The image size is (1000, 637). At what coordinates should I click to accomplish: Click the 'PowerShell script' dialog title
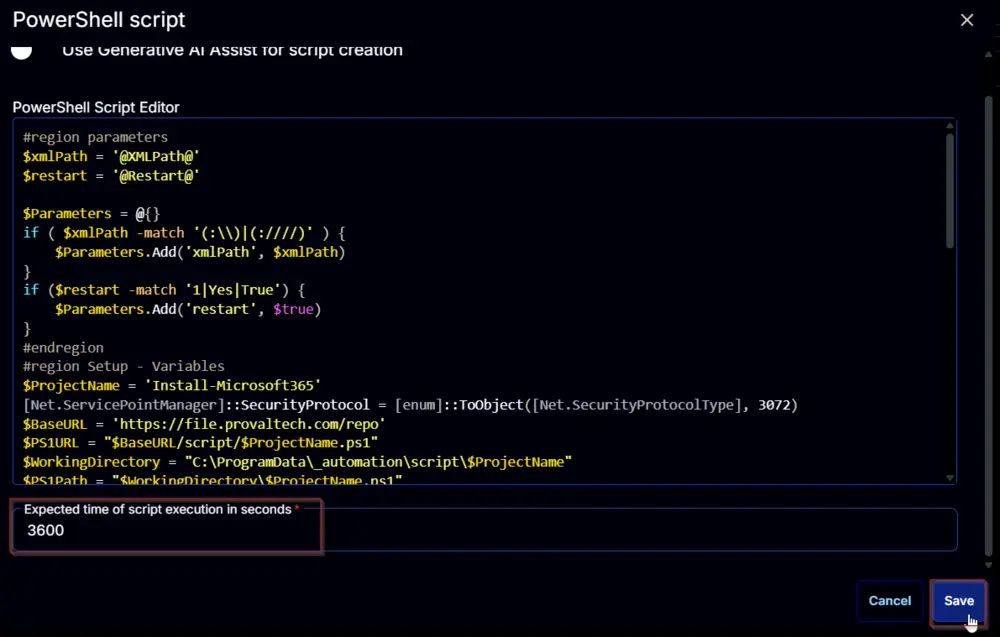pyautogui.click(x=99, y=20)
